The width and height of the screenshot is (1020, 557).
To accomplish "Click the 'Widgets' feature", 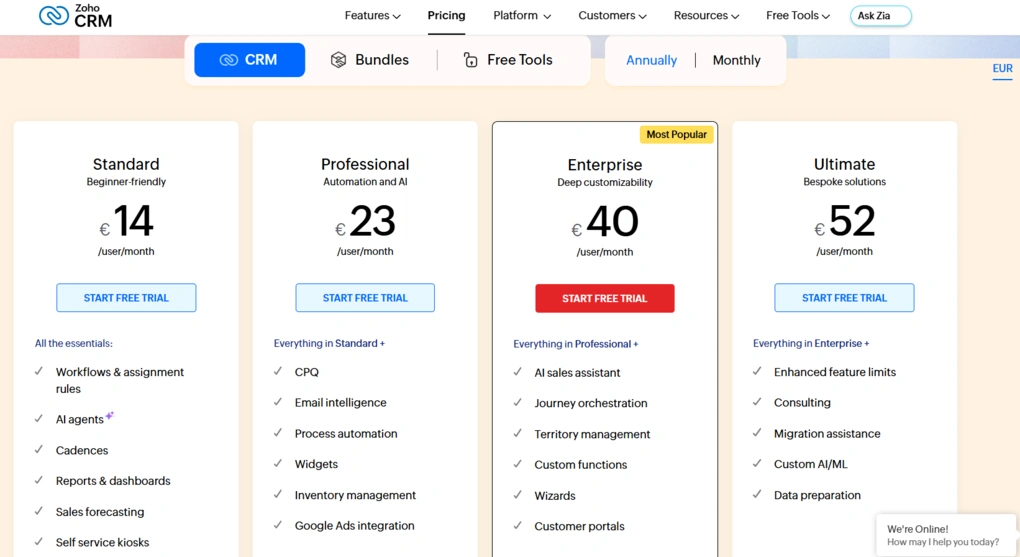I will (x=316, y=465).
